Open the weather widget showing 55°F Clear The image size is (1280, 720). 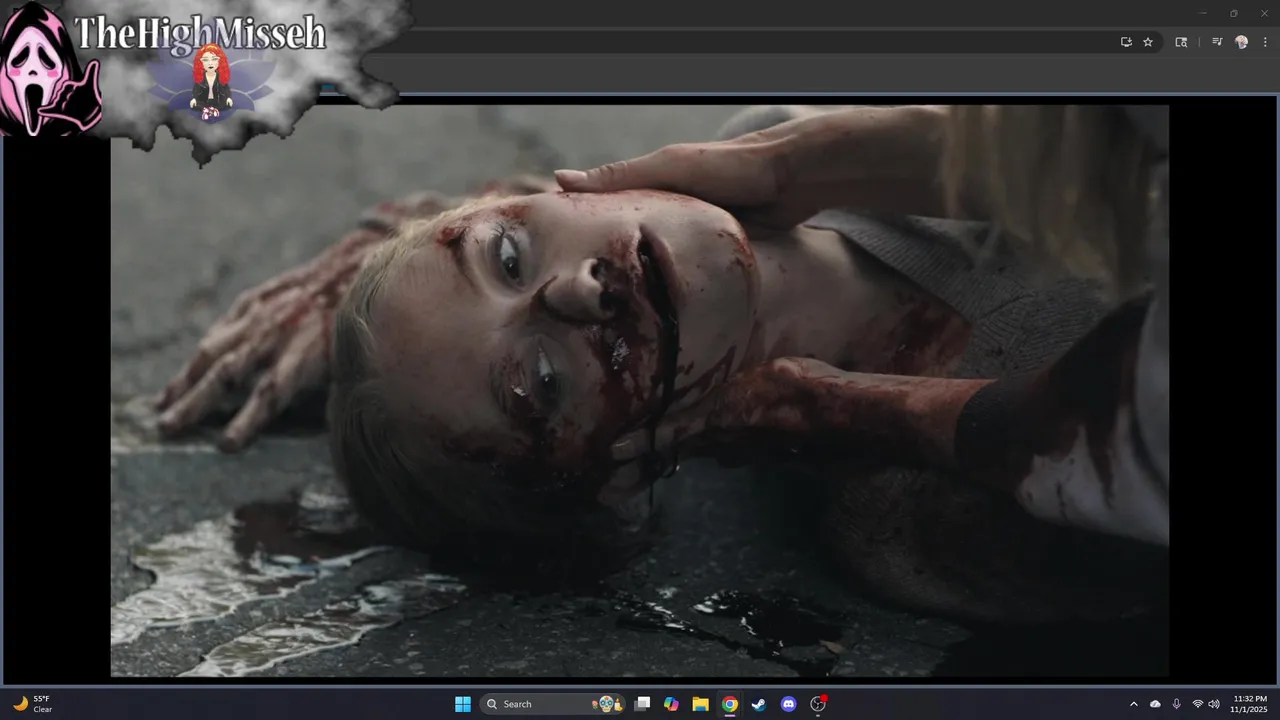(x=33, y=704)
